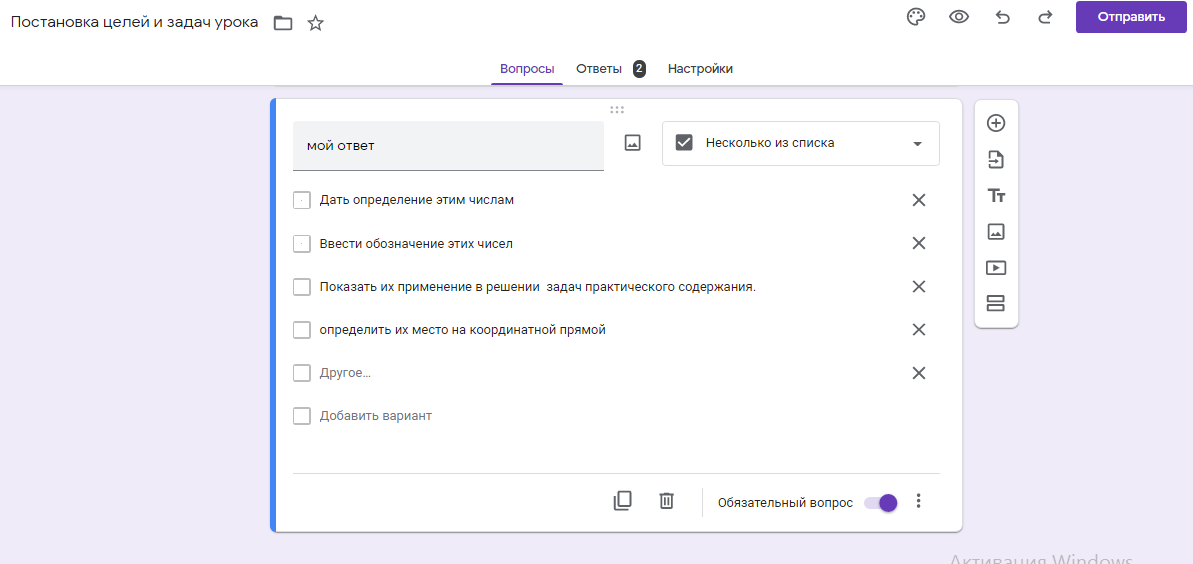Preview the form with eye icon
Viewport: 1193px width, 564px height.
(959, 18)
